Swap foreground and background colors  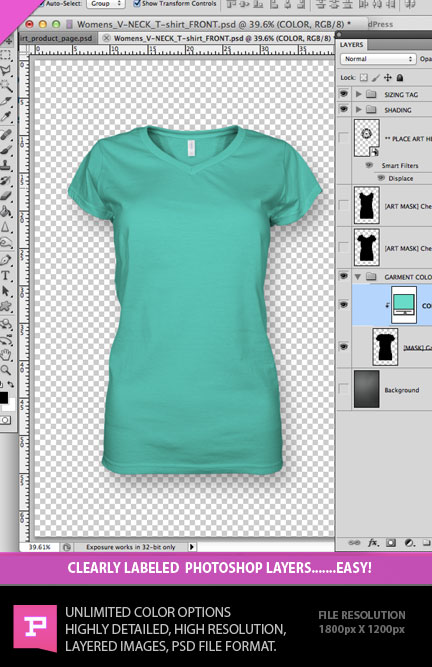[11, 384]
